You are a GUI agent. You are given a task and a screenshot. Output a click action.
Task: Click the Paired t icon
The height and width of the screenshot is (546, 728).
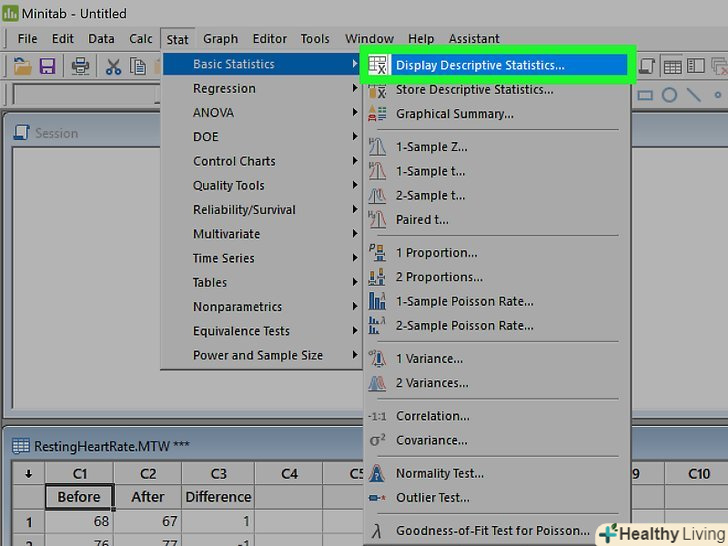(x=377, y=219)
